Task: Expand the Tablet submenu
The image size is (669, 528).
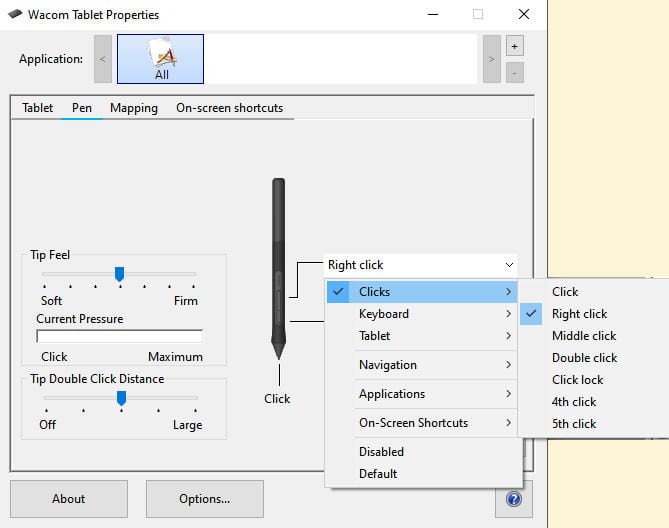Action: tap(422, 336)
